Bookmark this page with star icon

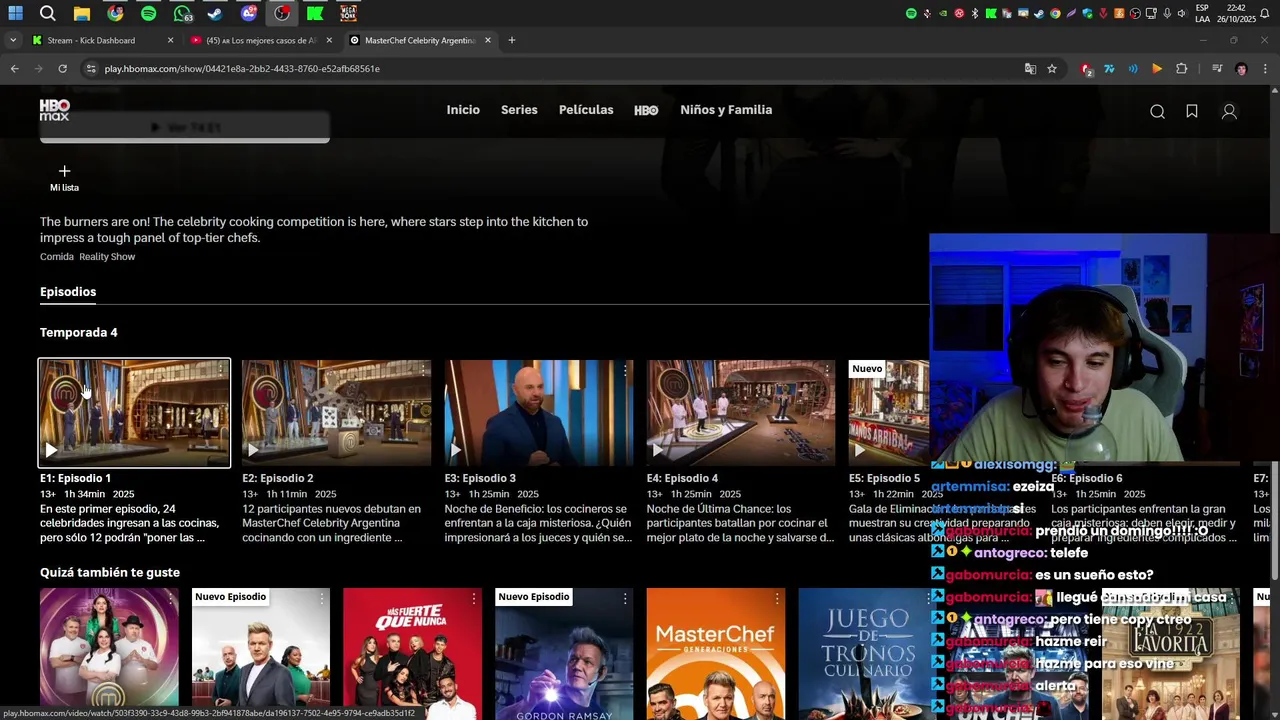1052,69
